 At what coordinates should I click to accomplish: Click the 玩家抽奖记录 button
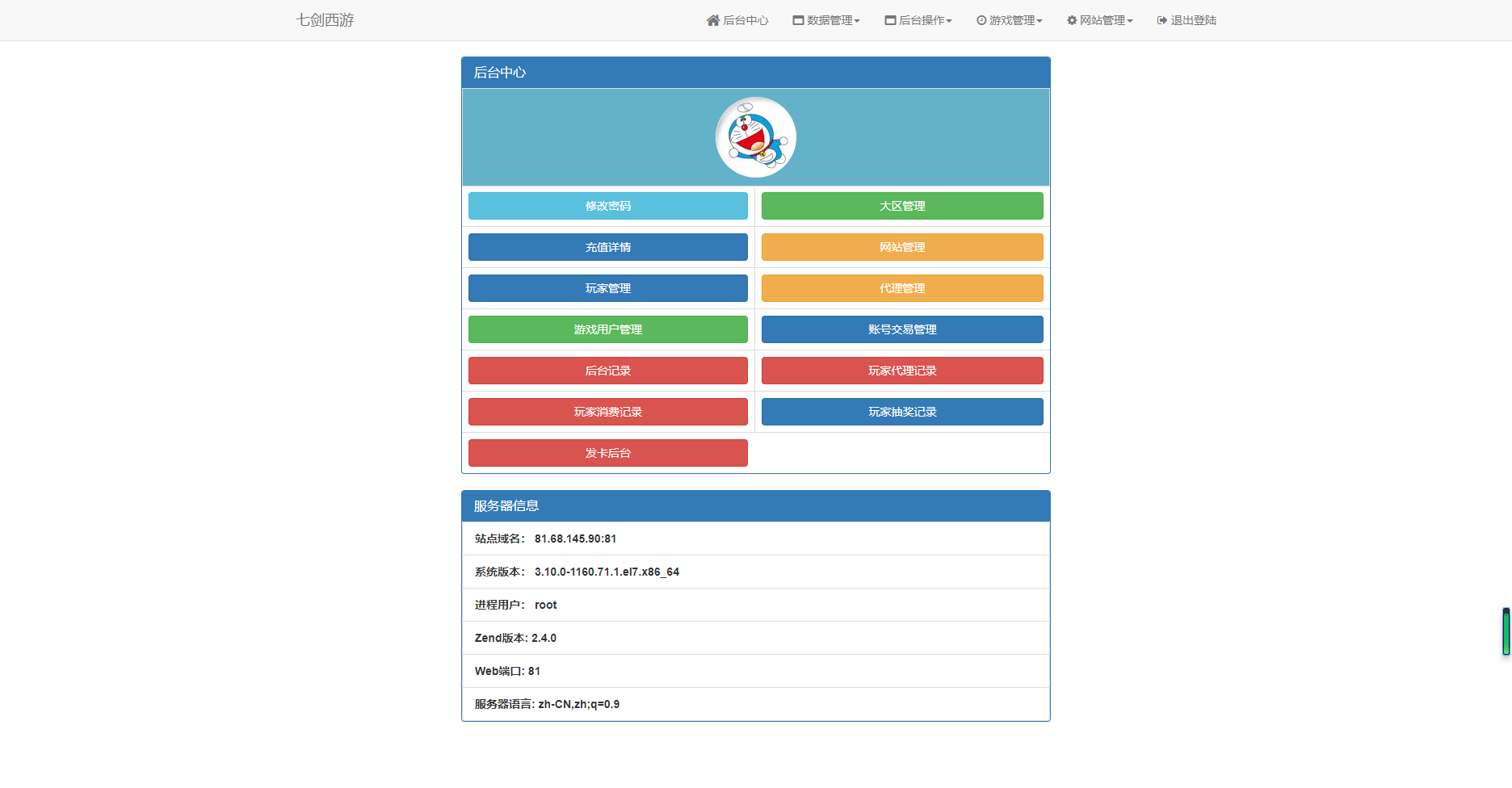(x=902, y=412)
